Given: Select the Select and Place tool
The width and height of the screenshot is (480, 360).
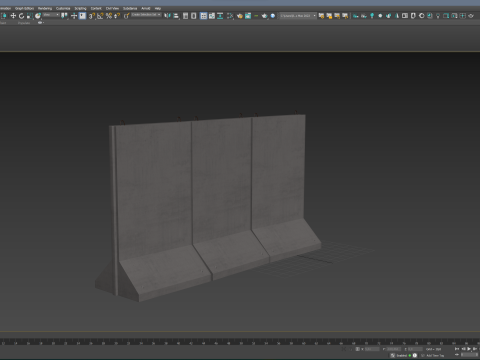Looking at the screenshot, I should [x=38, y=16].
